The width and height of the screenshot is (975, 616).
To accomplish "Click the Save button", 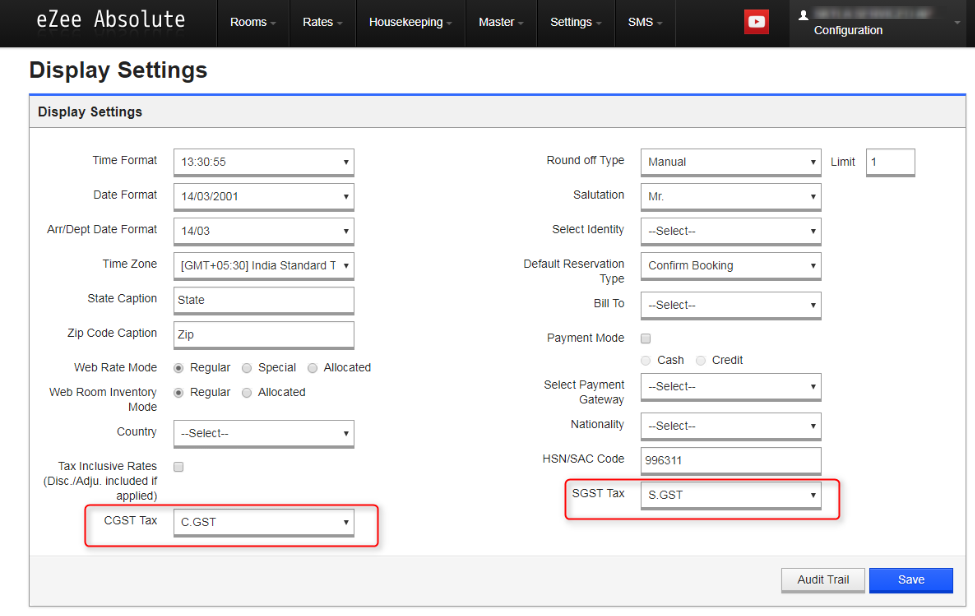I will click(911, 580).
